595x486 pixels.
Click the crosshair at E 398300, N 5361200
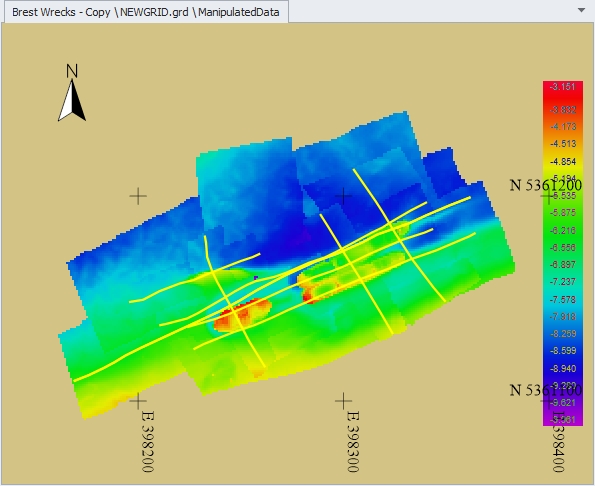pos(343,197)
